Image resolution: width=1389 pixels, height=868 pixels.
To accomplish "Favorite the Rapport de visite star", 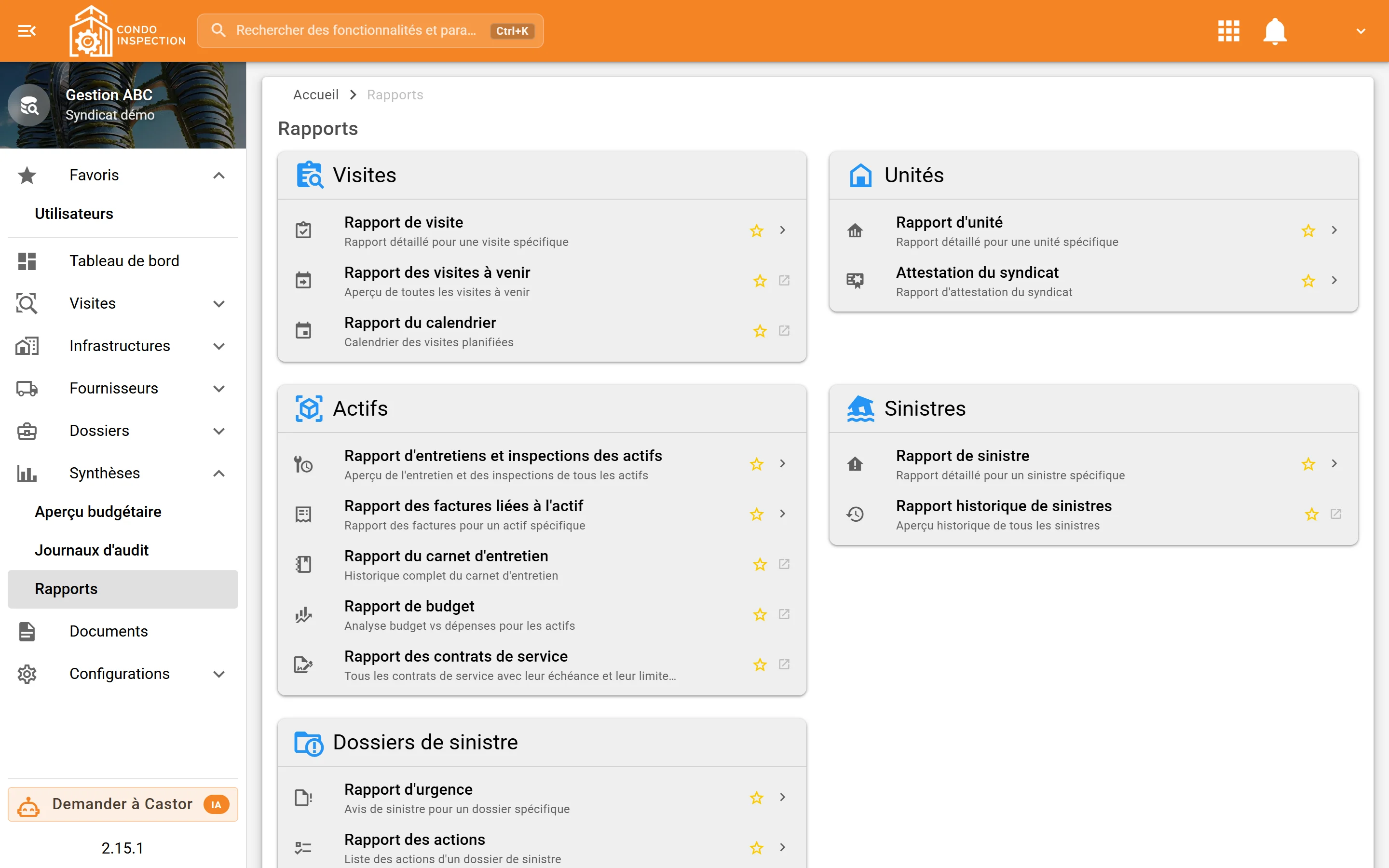I will 757,231.
